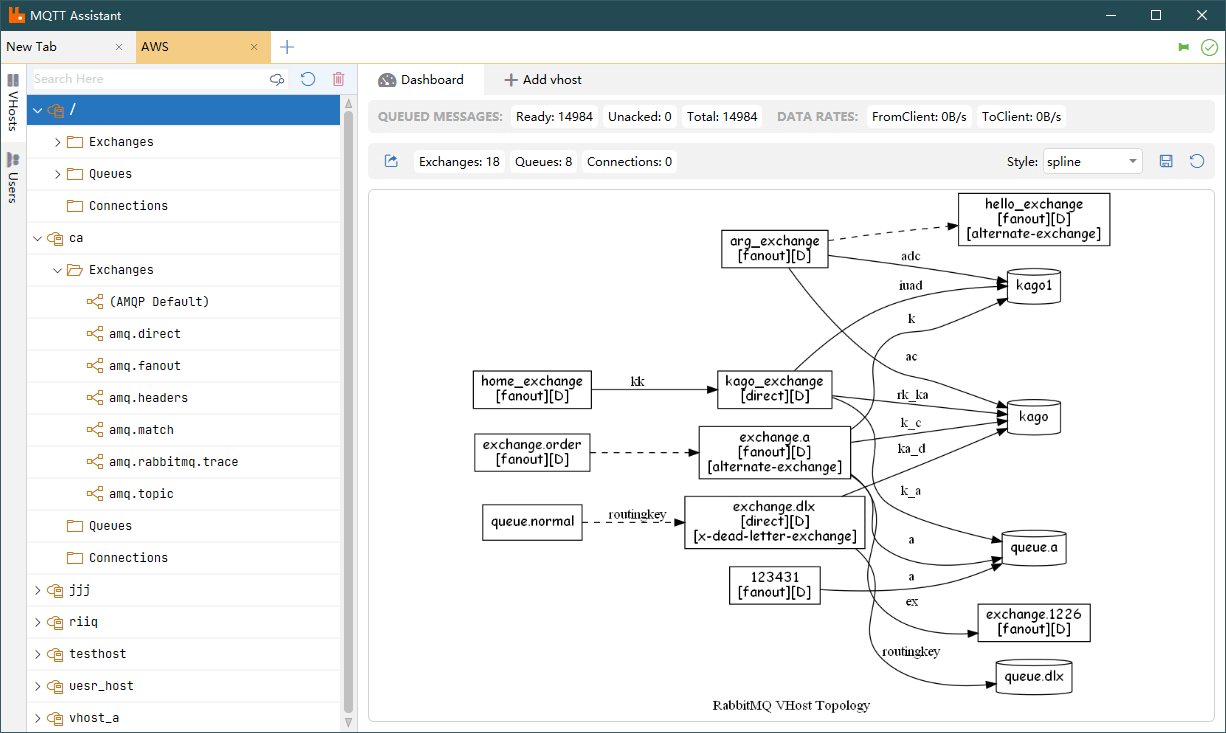Open a new tab with plus icon
Screen dimensions: 1226x733
click(x=287, y=47)
